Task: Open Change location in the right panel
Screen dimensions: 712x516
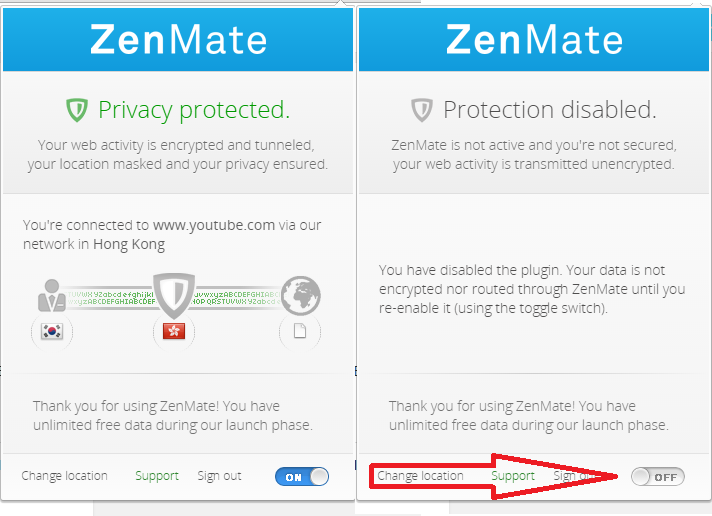Action: tap(420, 476)
